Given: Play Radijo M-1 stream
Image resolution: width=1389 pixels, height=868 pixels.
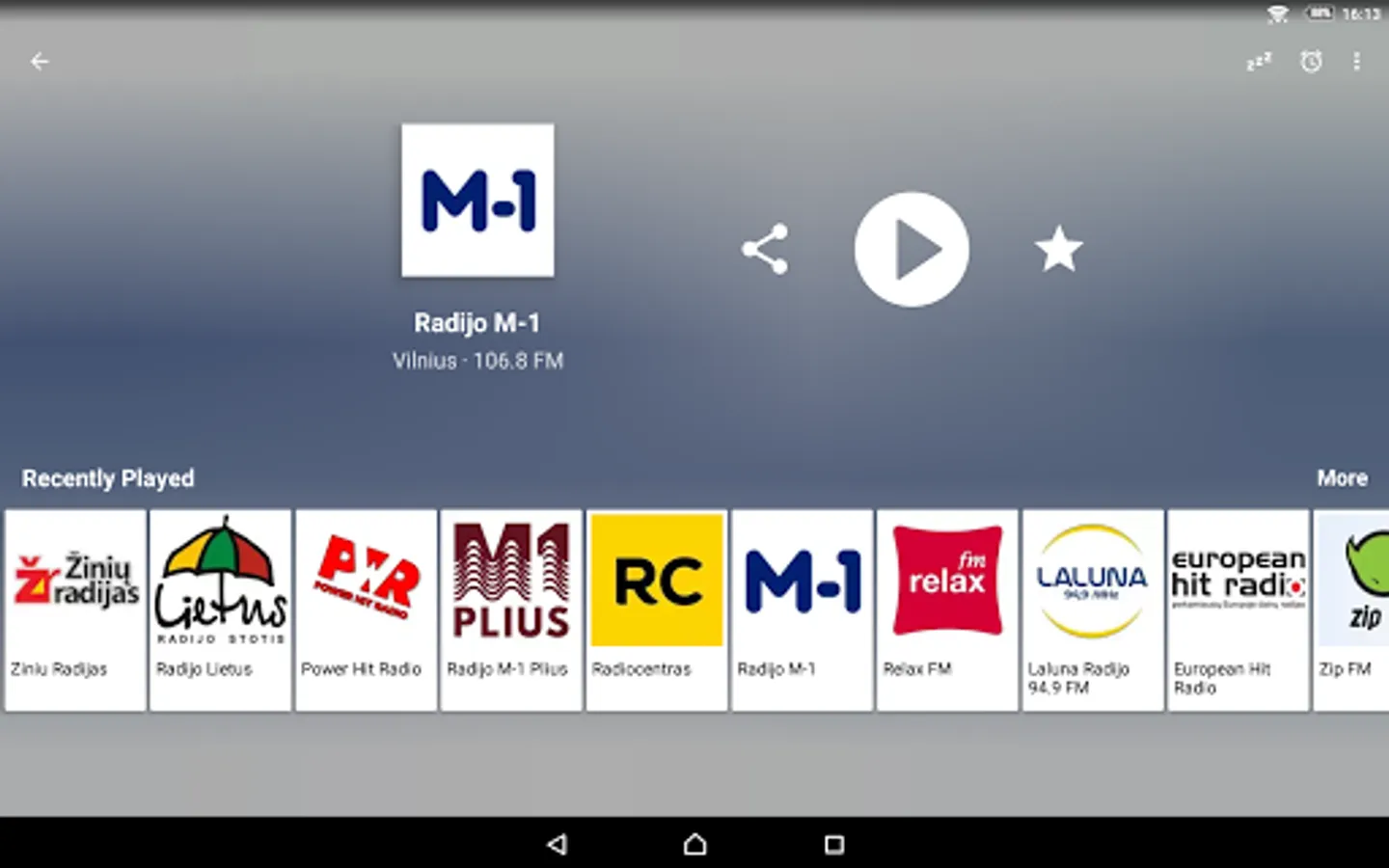Looking at the screenshot, I should 912,250.
